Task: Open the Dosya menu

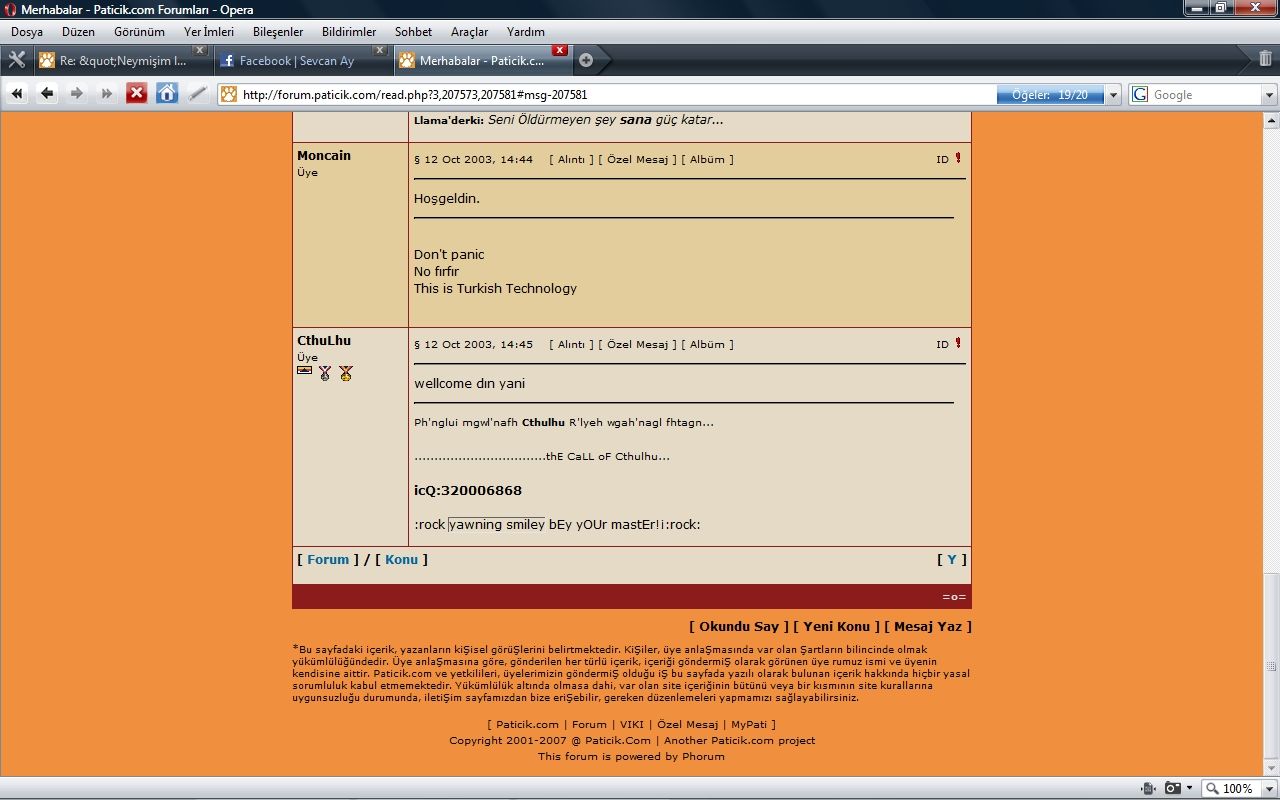Action: [27, 32]
